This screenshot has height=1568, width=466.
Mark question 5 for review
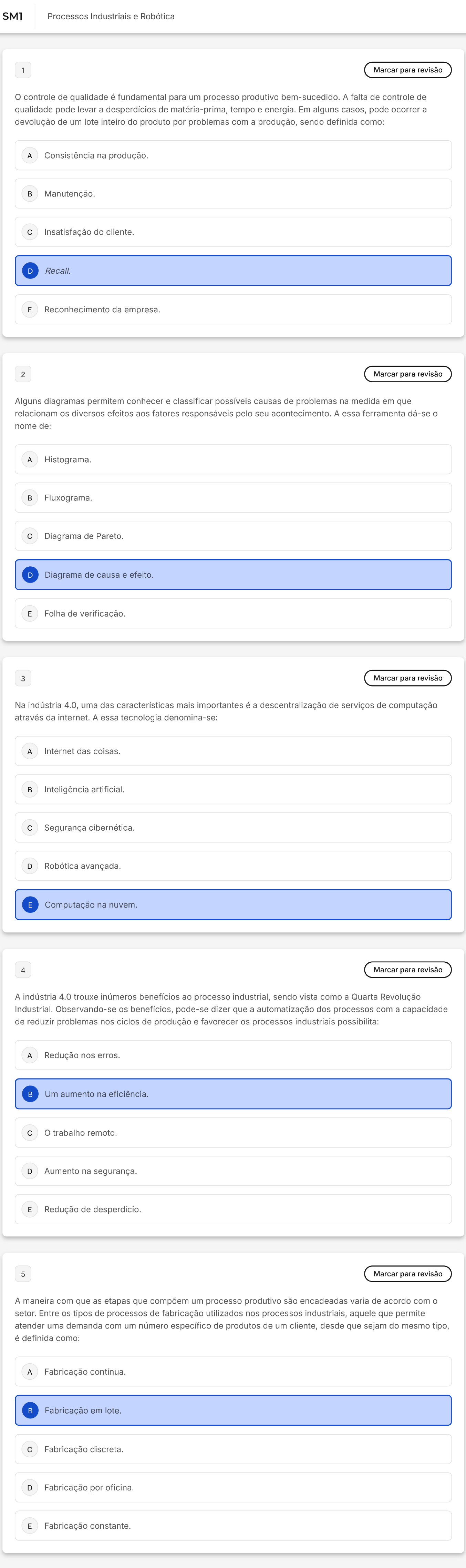pyautogui.click(x=407, y=1274)
